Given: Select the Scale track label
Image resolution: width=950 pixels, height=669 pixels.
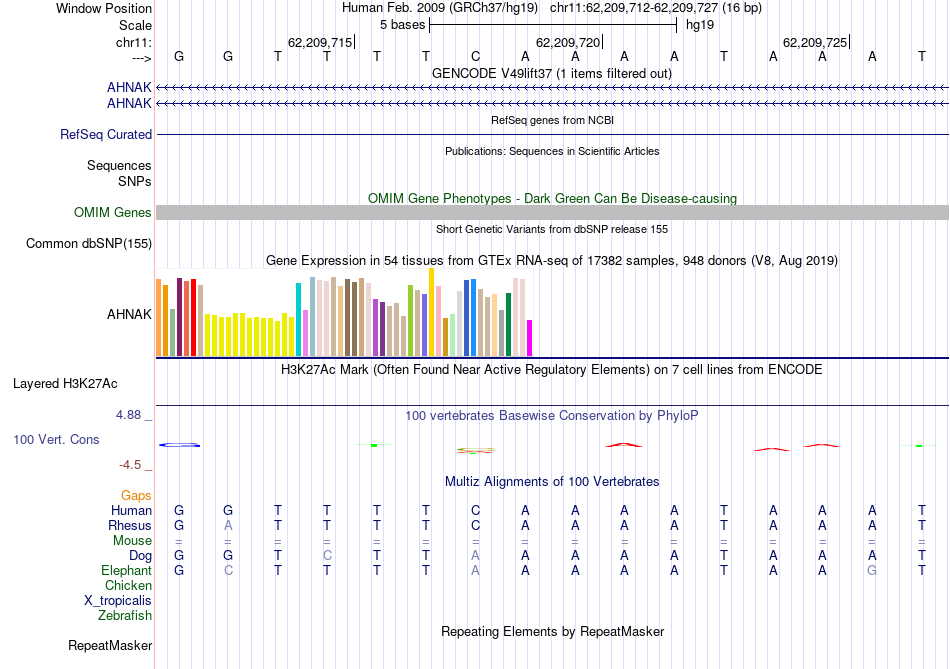Looking at the screenshot, I should point(135,25).
